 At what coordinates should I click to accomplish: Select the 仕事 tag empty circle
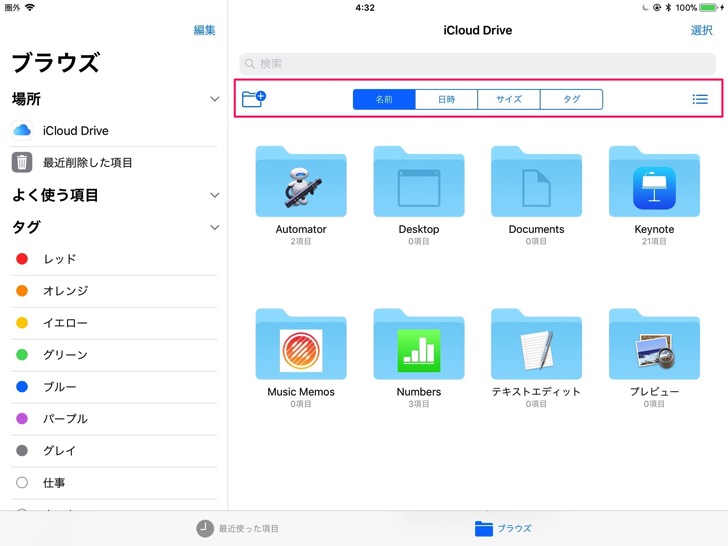(22, 482)
